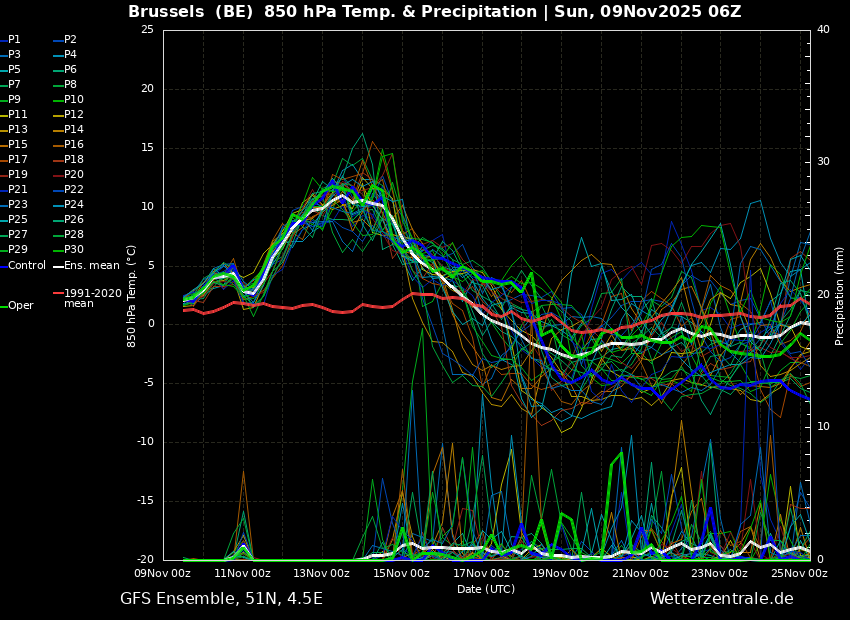Select the 25Nov 00z axis label
The width and height of the screenshot is (850, 620).
(x=799, y=573)
